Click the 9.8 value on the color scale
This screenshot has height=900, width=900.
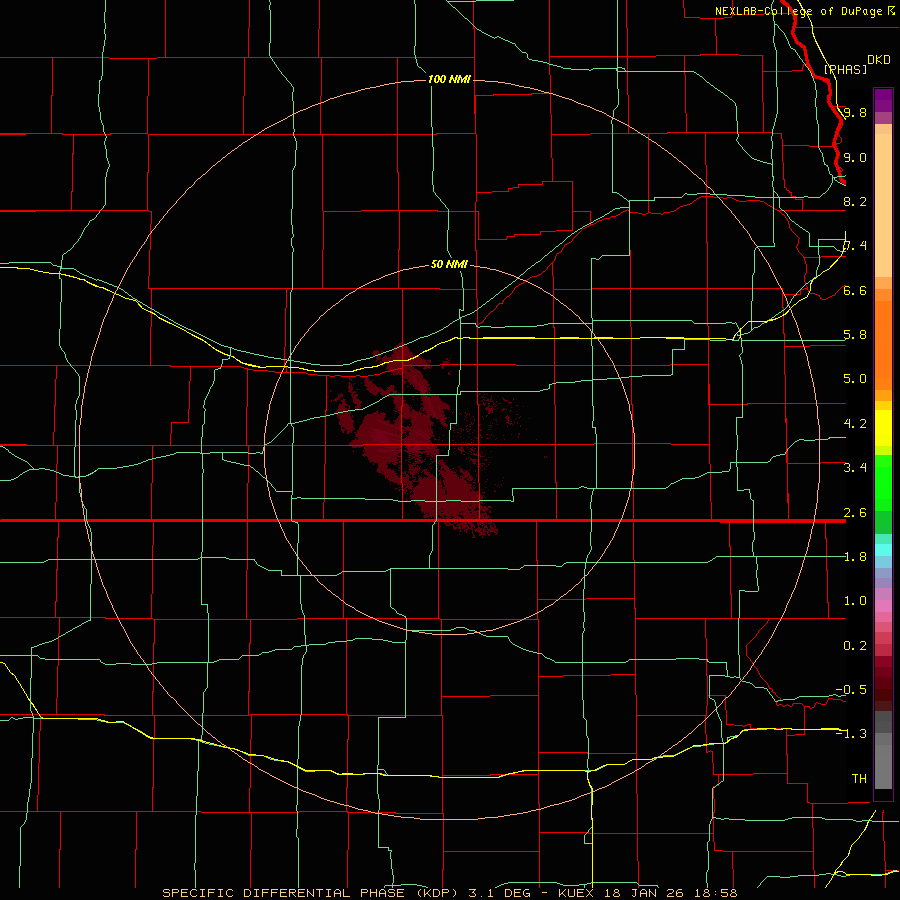(855, 112)
